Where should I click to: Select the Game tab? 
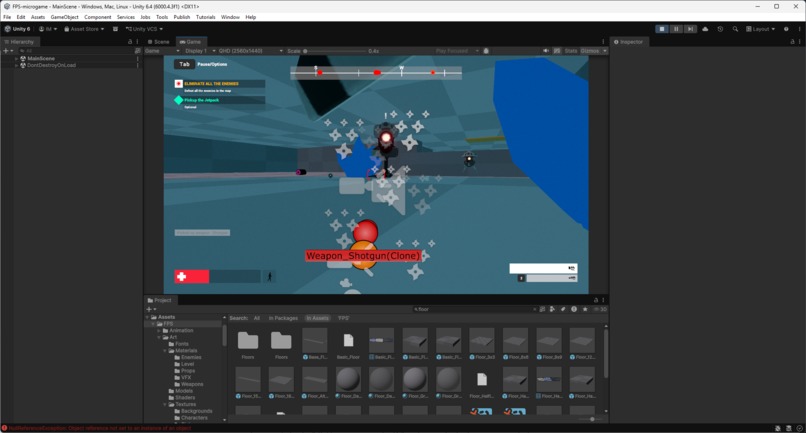190,42
